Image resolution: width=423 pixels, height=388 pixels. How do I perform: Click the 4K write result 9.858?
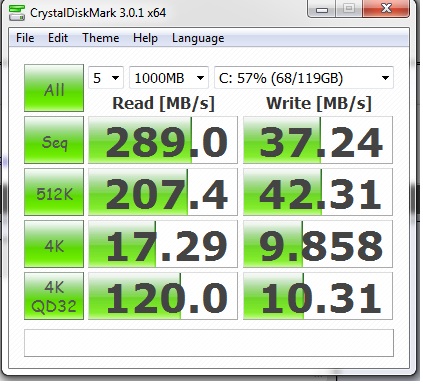318,244
